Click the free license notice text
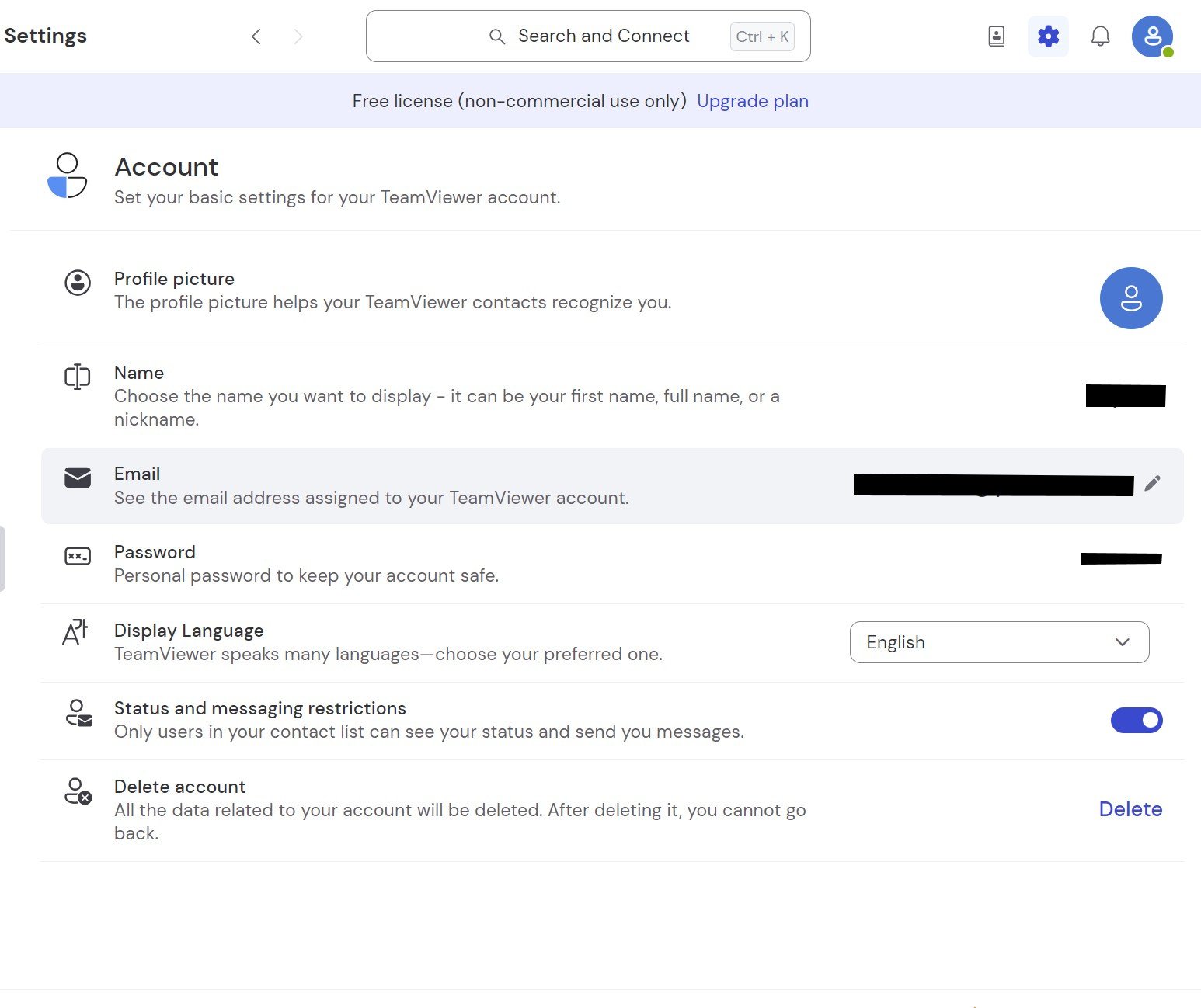 tap(520, 101)
